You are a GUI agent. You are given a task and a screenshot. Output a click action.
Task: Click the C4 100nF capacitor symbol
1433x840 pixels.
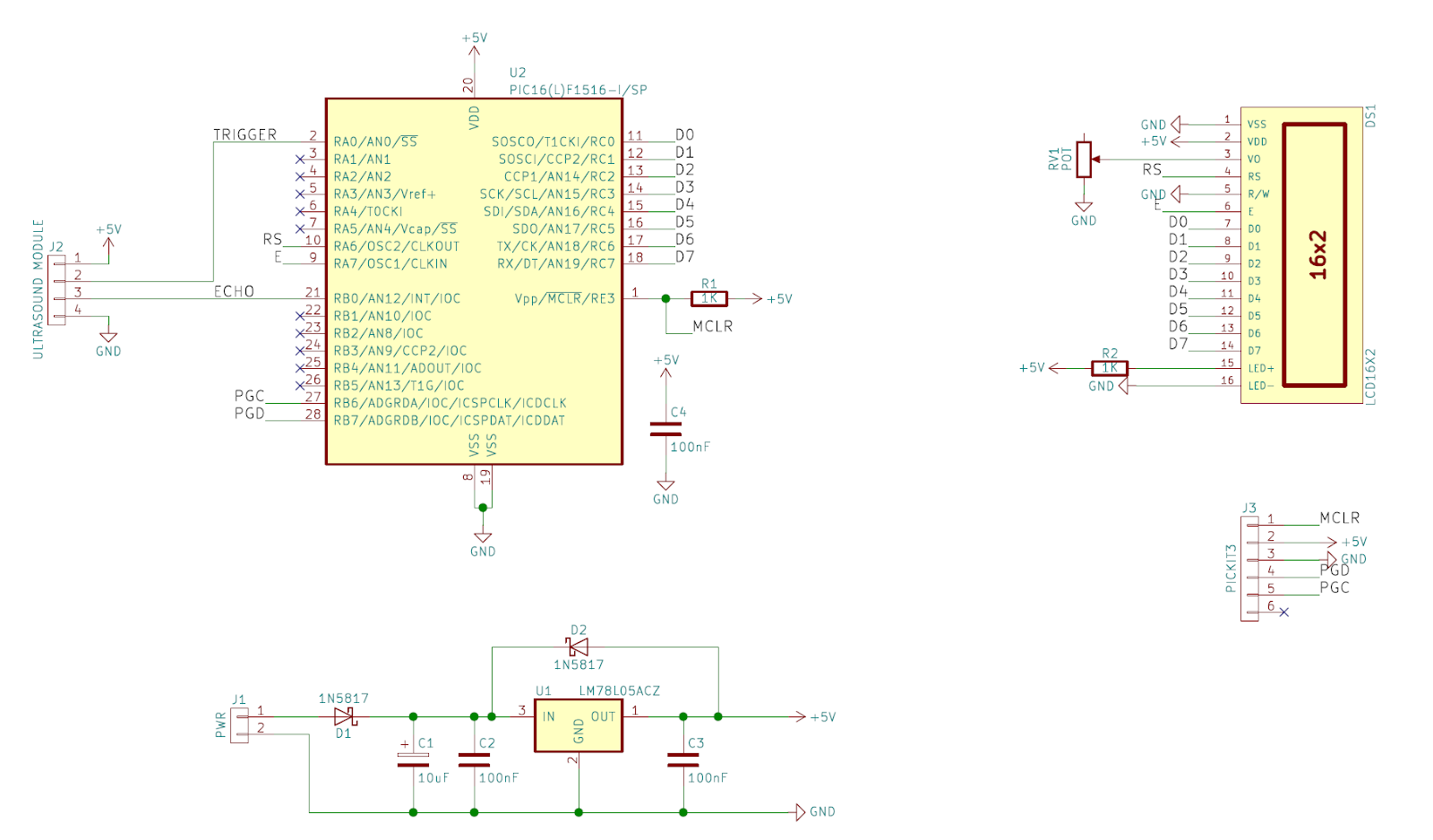coord(665,429)
